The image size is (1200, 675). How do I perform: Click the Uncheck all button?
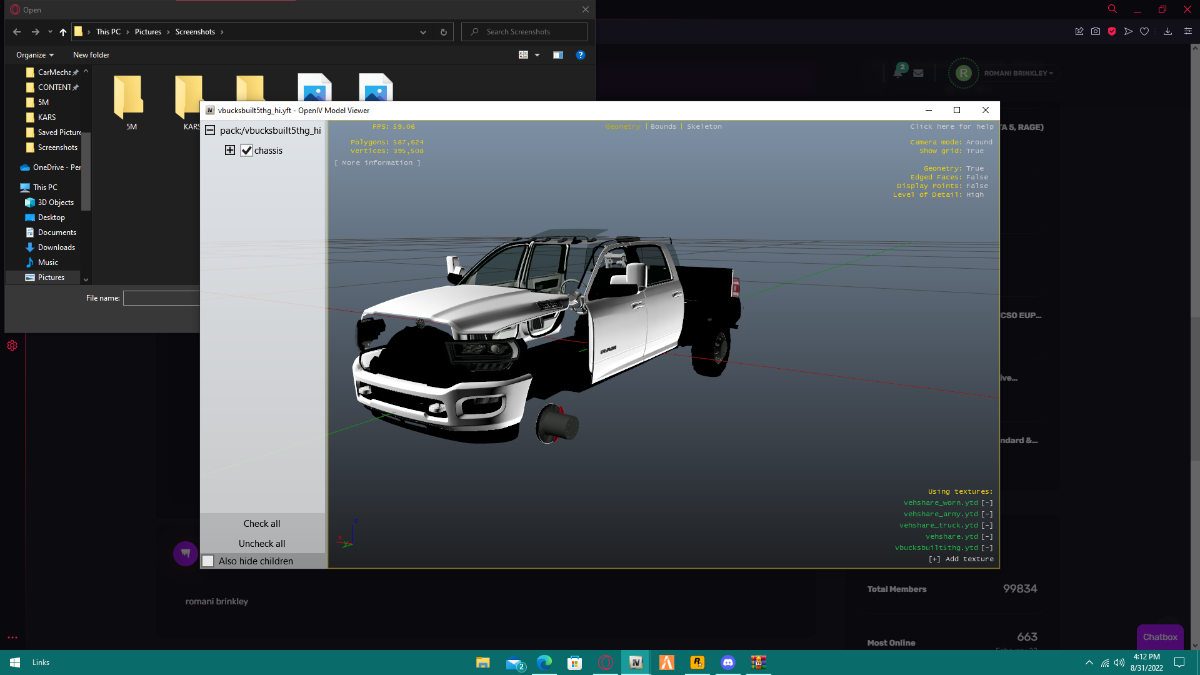click(x=262, y=543)
